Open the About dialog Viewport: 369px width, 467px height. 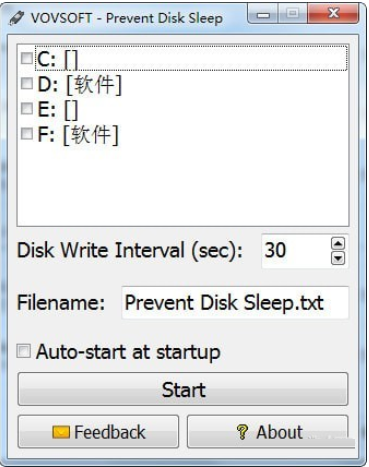[x=268, y=432]
